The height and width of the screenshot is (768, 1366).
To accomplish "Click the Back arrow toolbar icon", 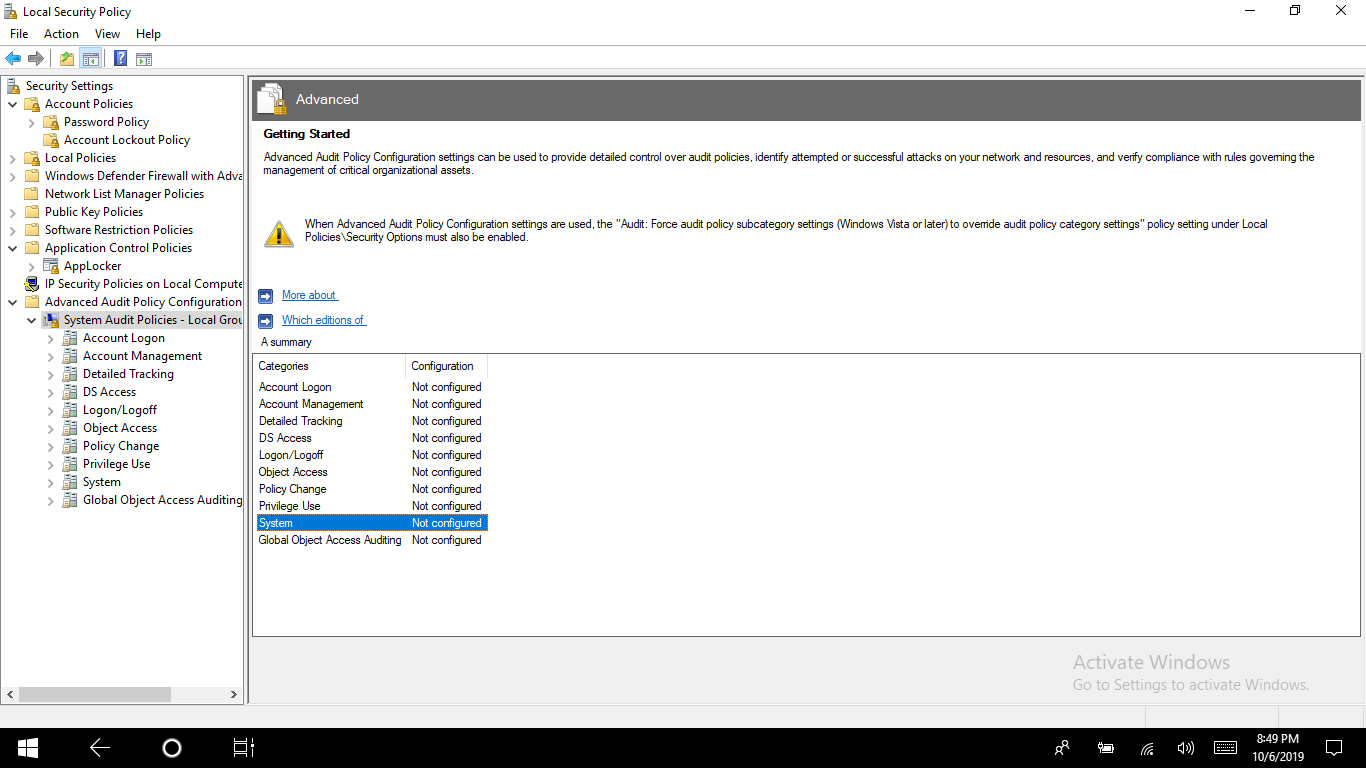I will [13, 59].
